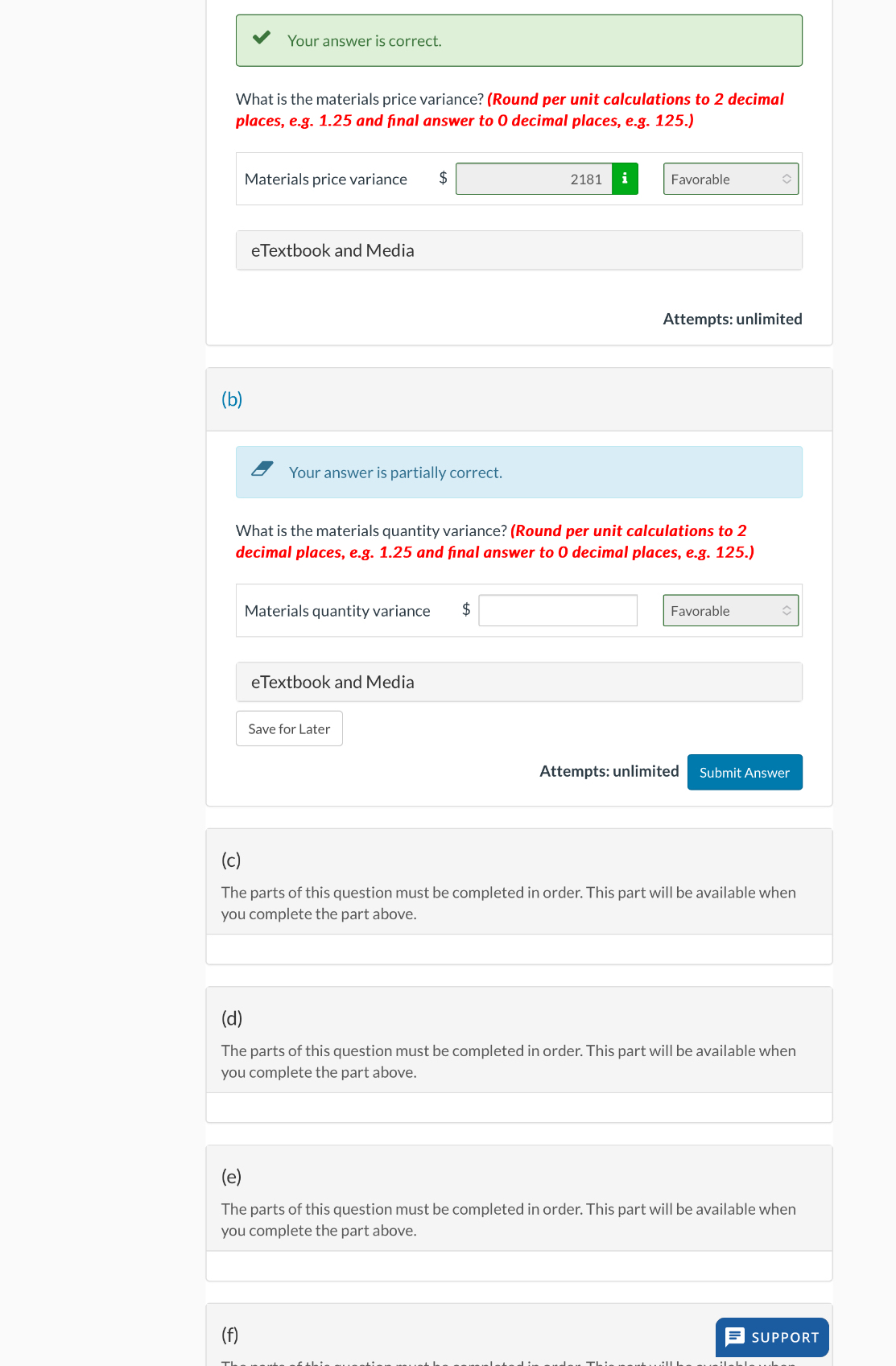Expand eTextbook and Media under part (b)
Viewport: 896px width, 1366px height.
(x=518, y=681)
